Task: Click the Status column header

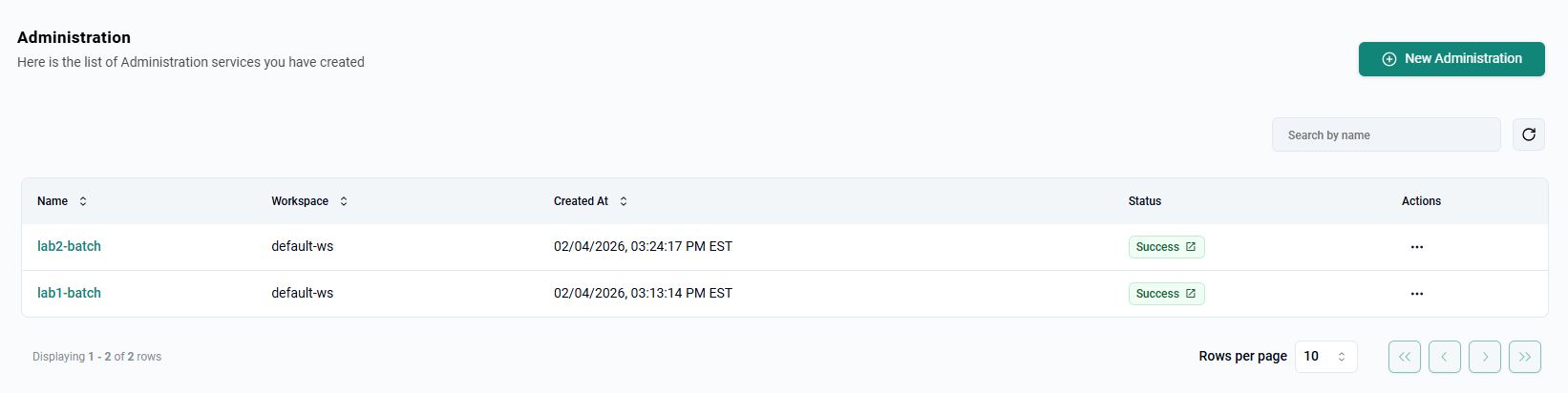Action: coord(1144,201)
